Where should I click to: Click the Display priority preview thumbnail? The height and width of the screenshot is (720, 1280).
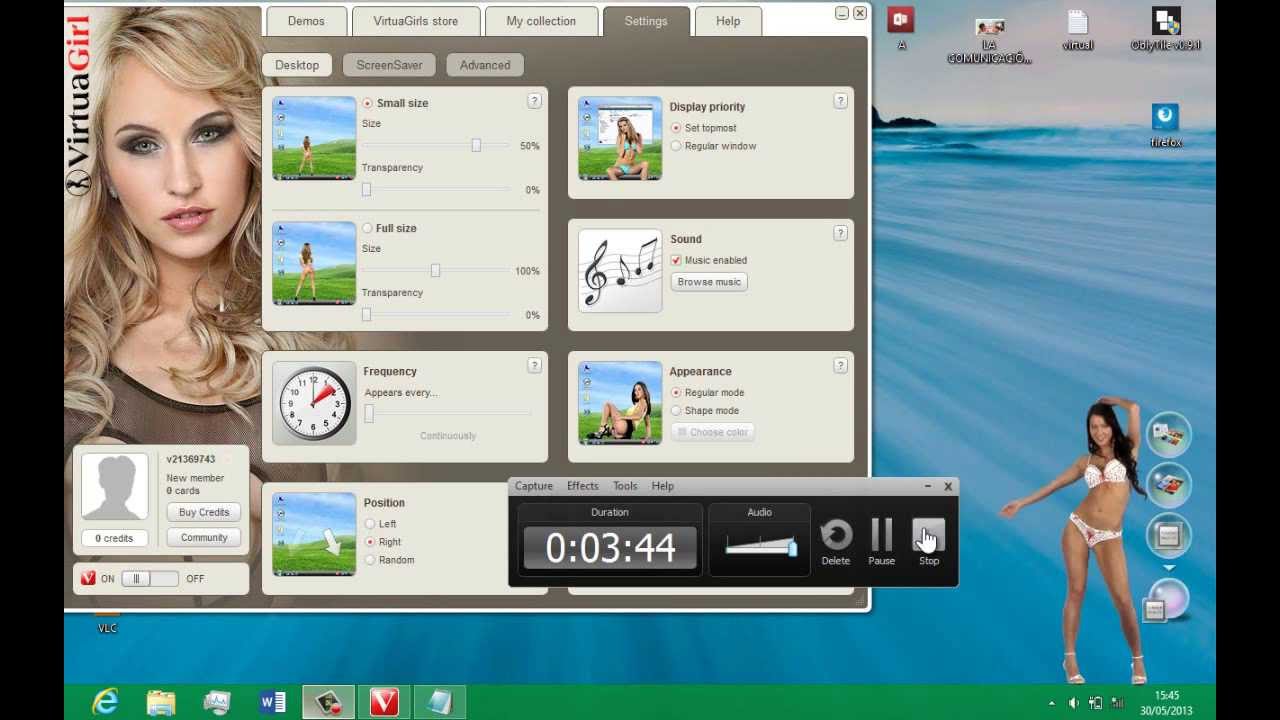620,138
